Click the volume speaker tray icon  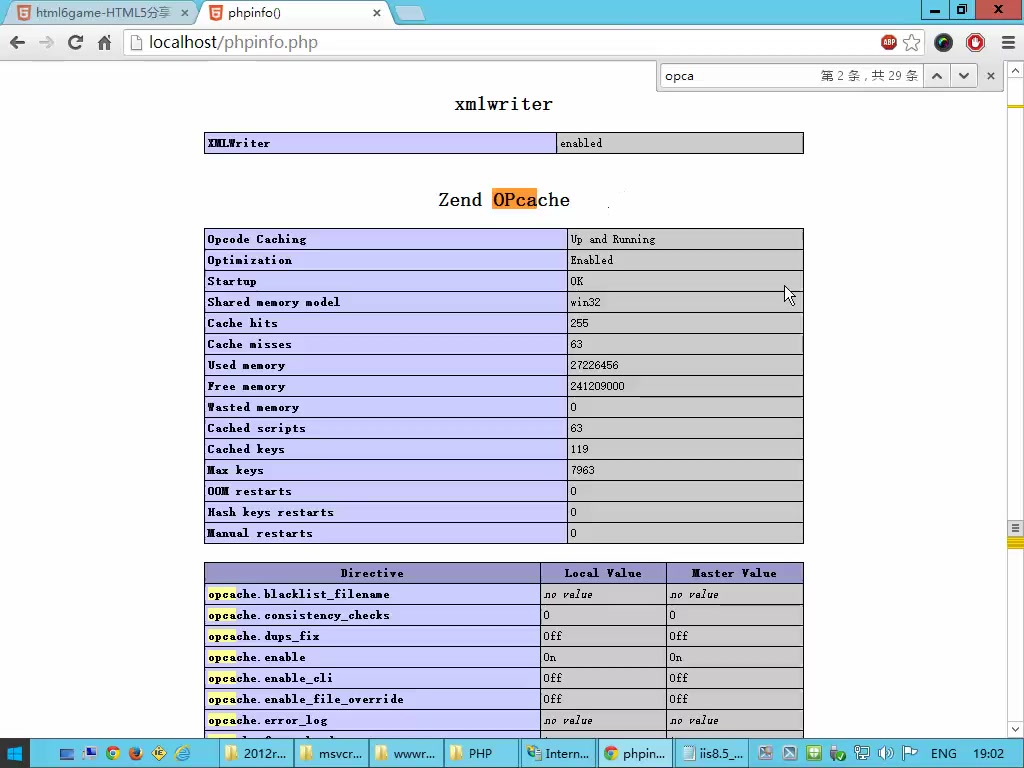click(x=886, y=754)
